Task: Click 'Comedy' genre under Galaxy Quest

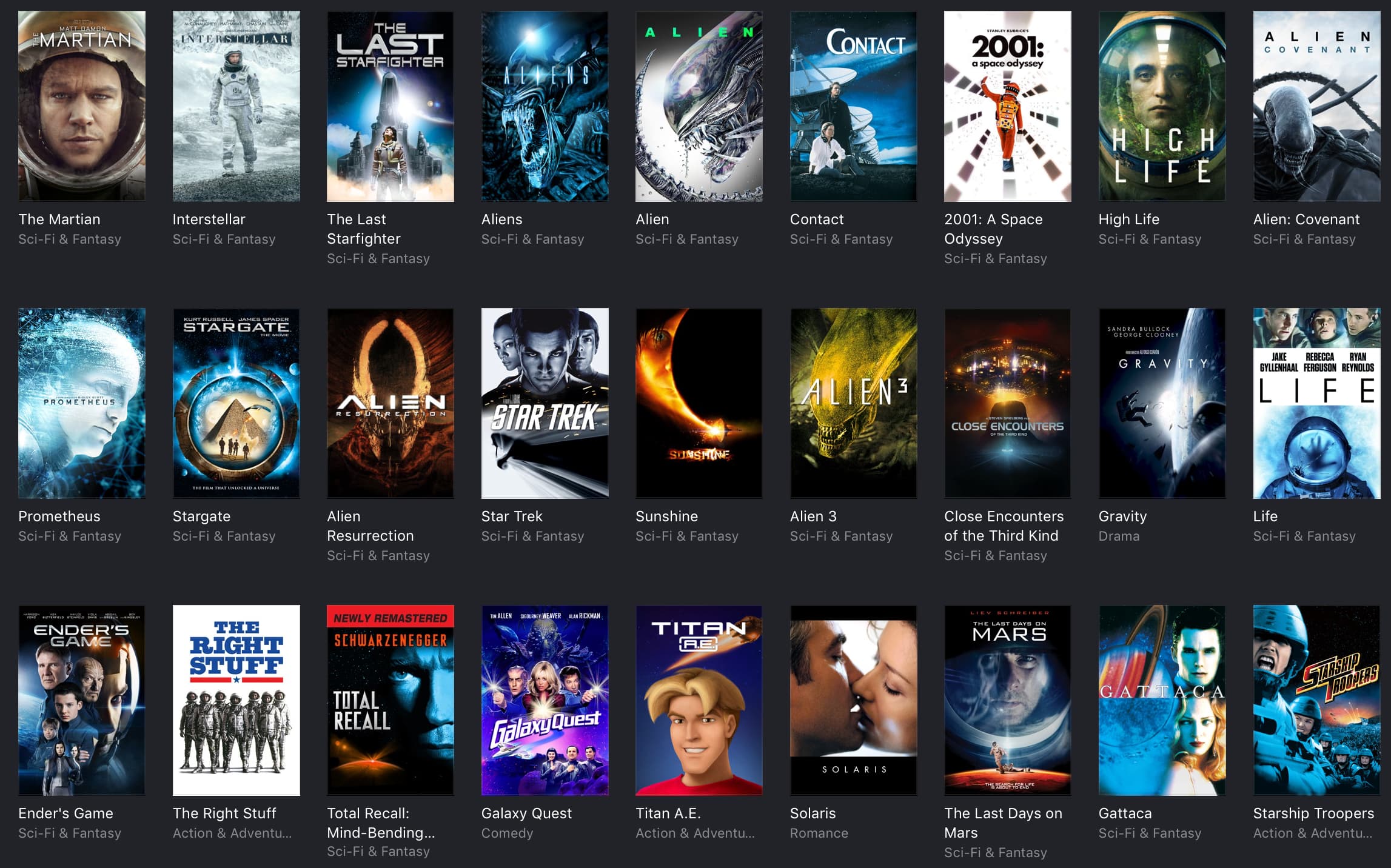Action: (508, 833)
